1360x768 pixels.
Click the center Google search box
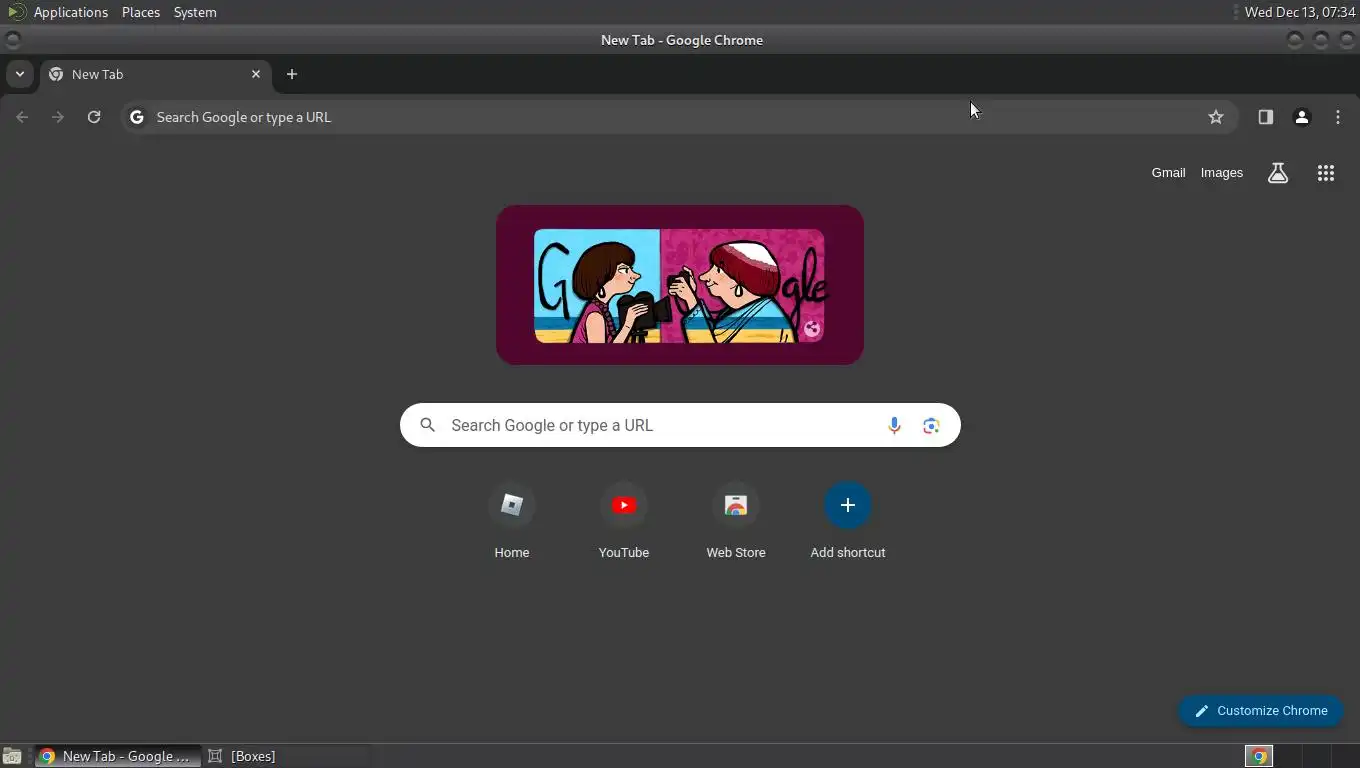point(680,425)
